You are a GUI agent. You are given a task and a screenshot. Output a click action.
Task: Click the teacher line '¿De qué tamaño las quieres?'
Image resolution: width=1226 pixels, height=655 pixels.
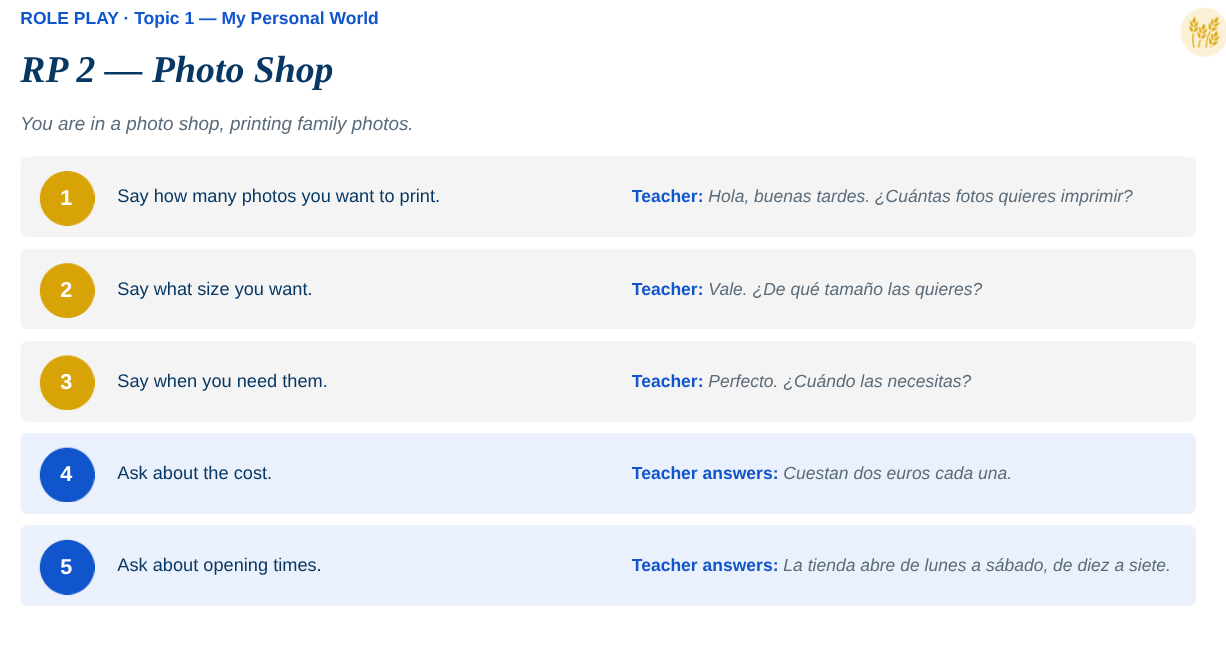[x=867, y=289]
